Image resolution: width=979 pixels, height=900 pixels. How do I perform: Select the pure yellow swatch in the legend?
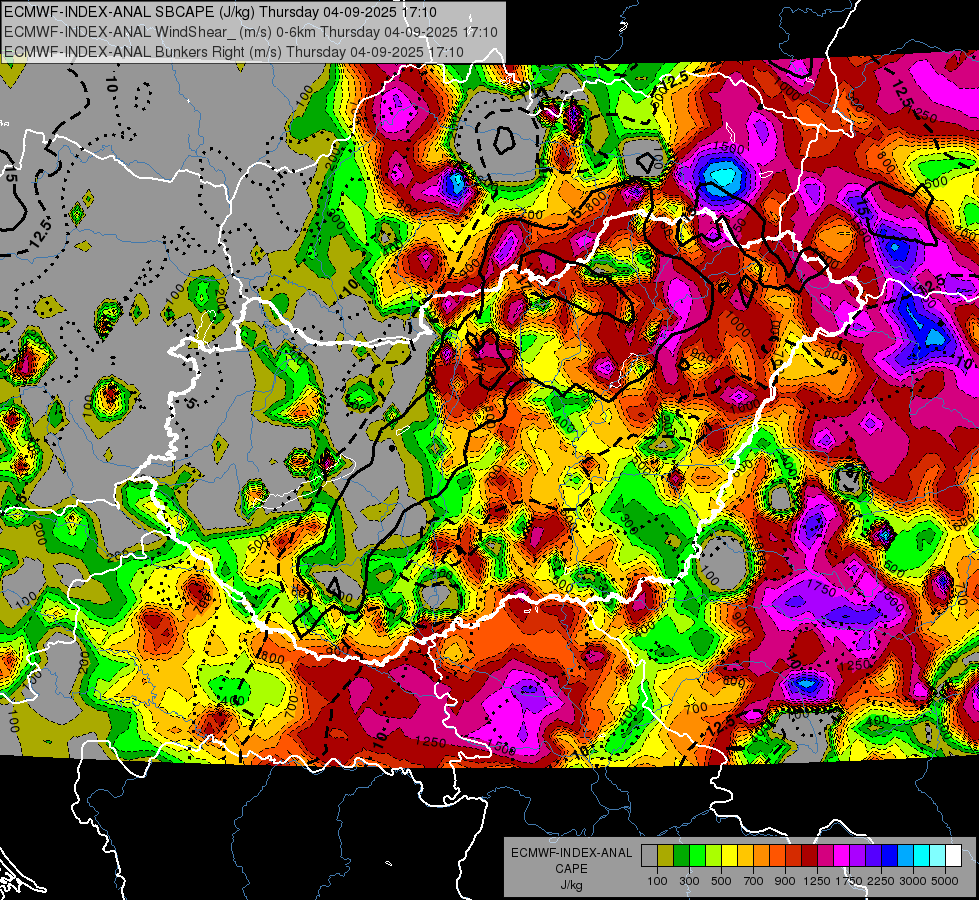pyautogui.click(x=729, y=855)
